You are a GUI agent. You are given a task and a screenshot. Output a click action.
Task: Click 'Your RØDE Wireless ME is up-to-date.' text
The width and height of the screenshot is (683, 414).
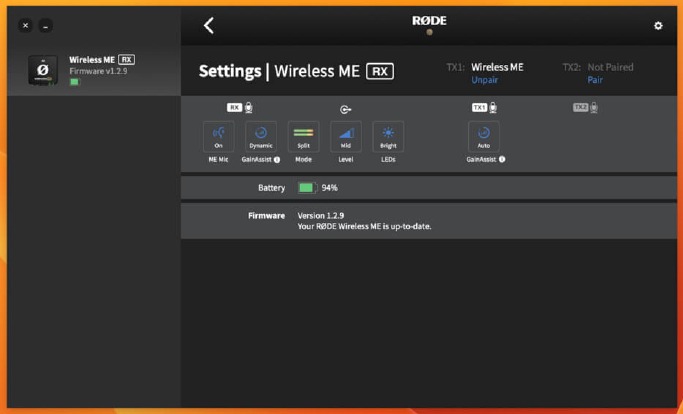[364, 226]
